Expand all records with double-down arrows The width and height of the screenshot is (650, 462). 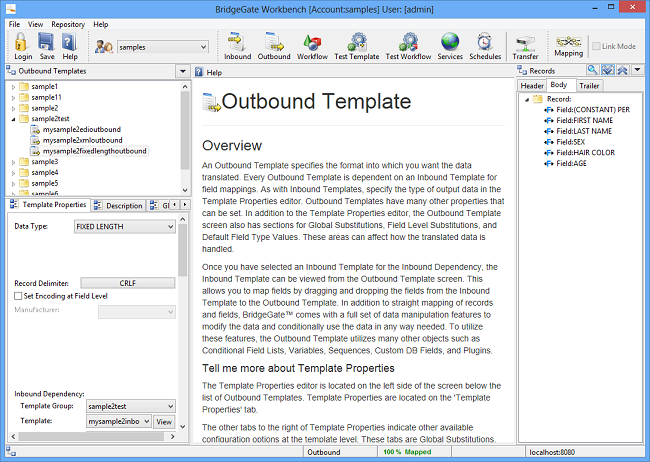(608, 70)
